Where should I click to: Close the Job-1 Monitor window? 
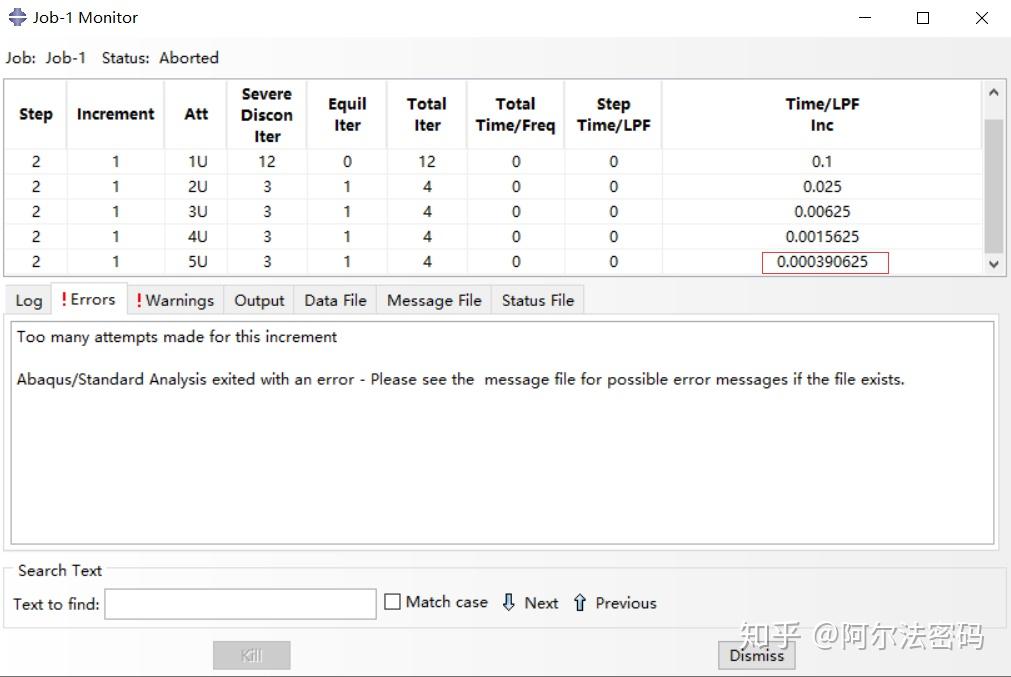coord(982,18)
